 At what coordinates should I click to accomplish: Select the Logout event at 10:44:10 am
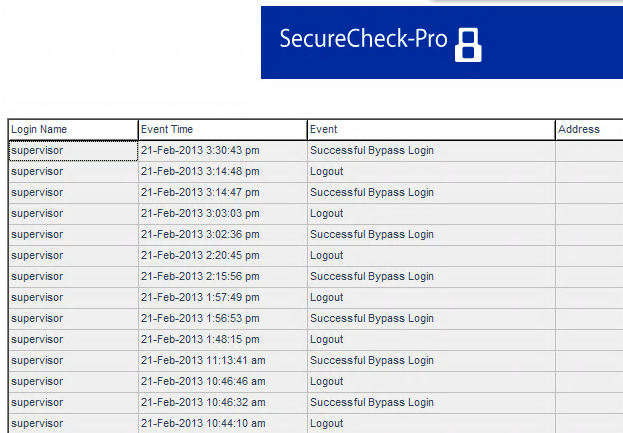[x=431, y=424]
